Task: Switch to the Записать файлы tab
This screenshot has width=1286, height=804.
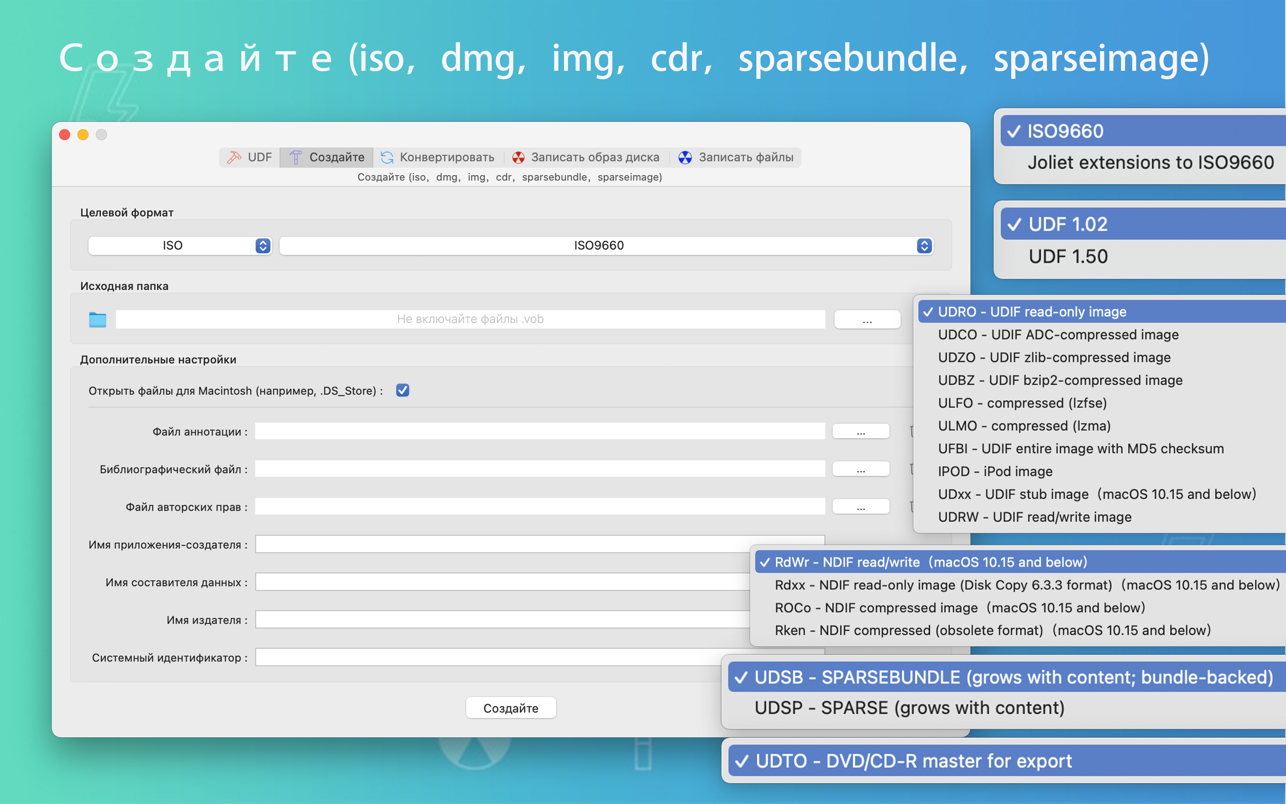Action: [x=745, y=157]
